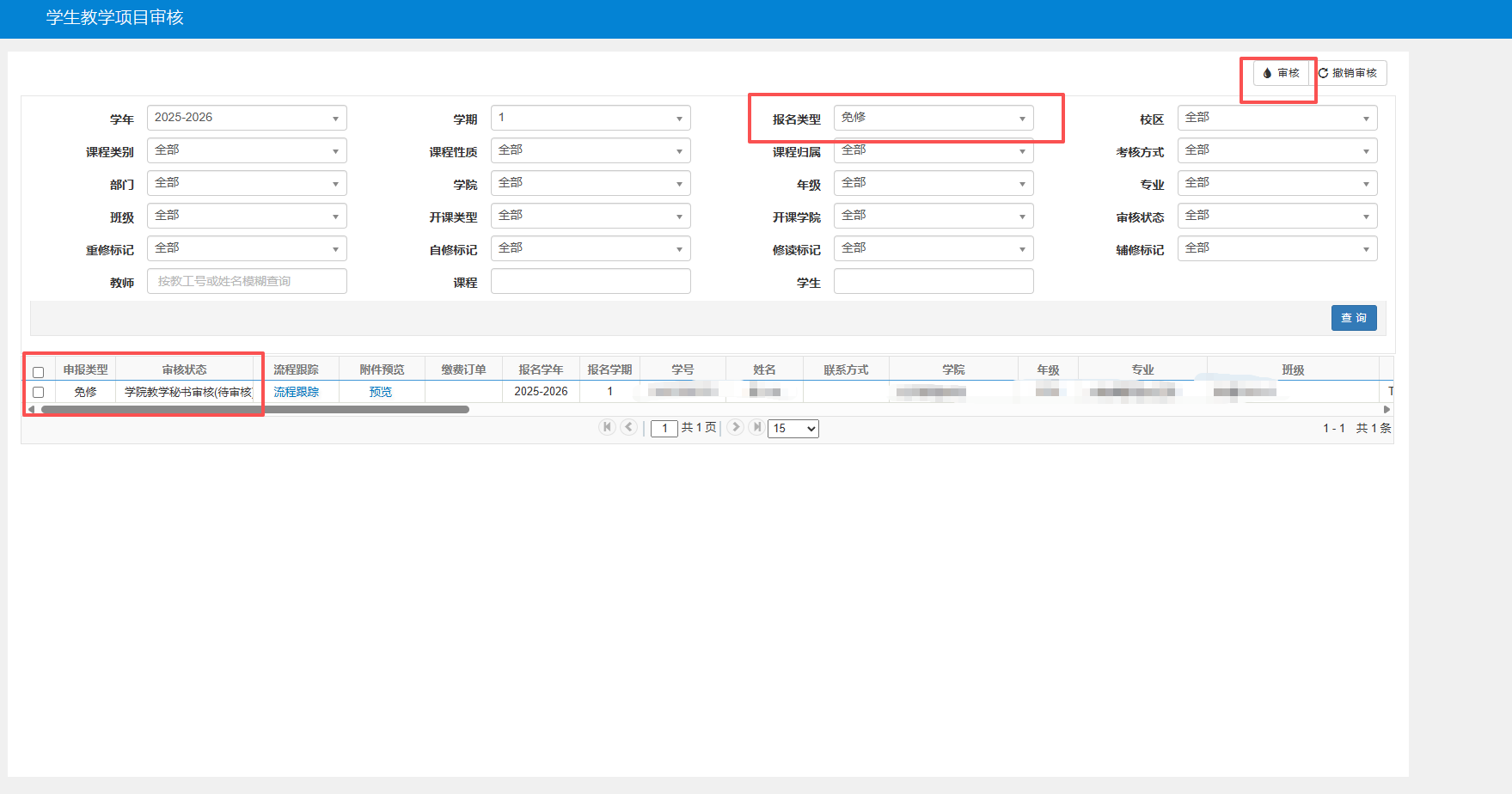Go to previous page in pager
Viewport: 1512px width, 794px height.
pos(629,427)
